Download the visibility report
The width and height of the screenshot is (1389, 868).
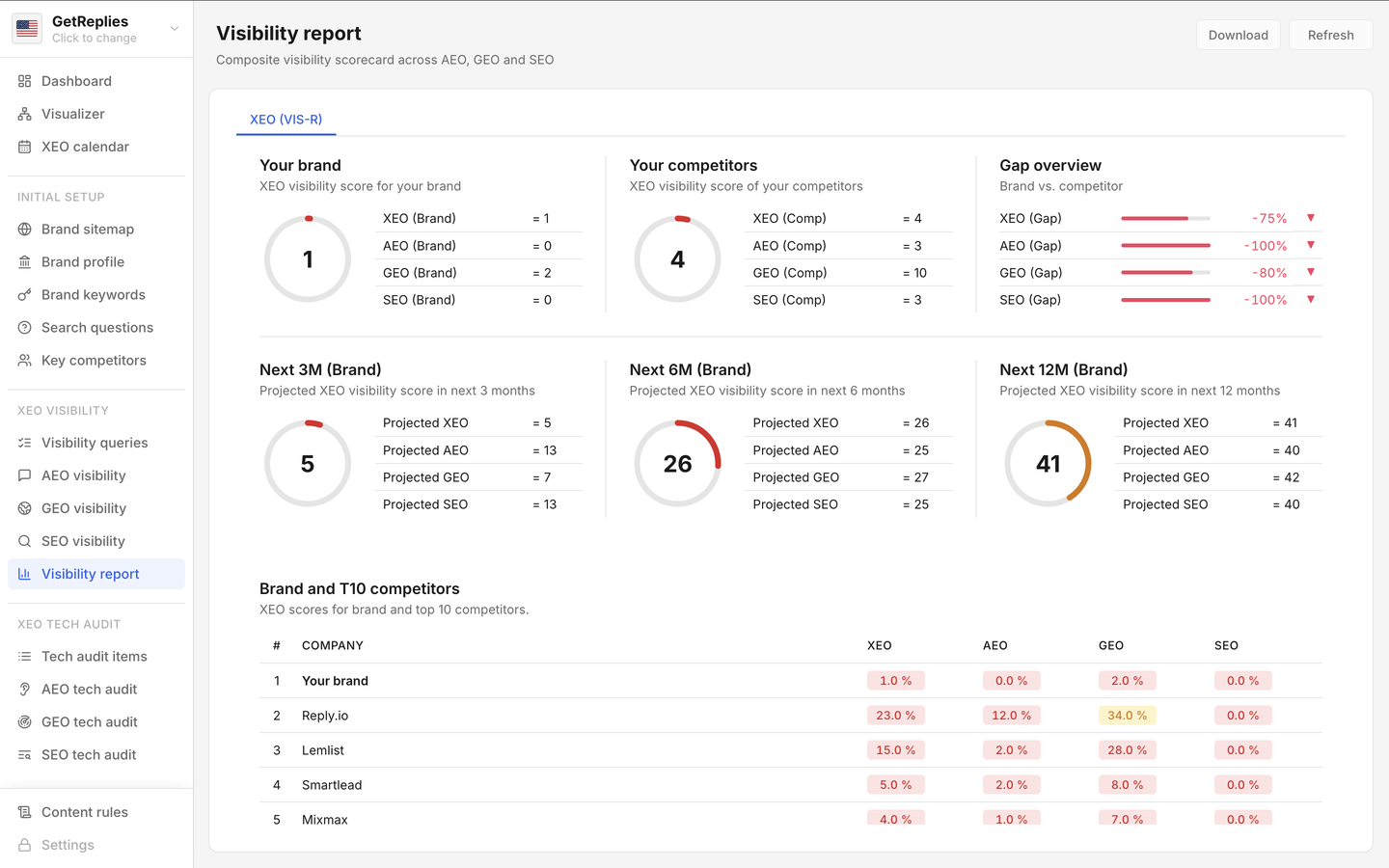[x=1239, y=35]
